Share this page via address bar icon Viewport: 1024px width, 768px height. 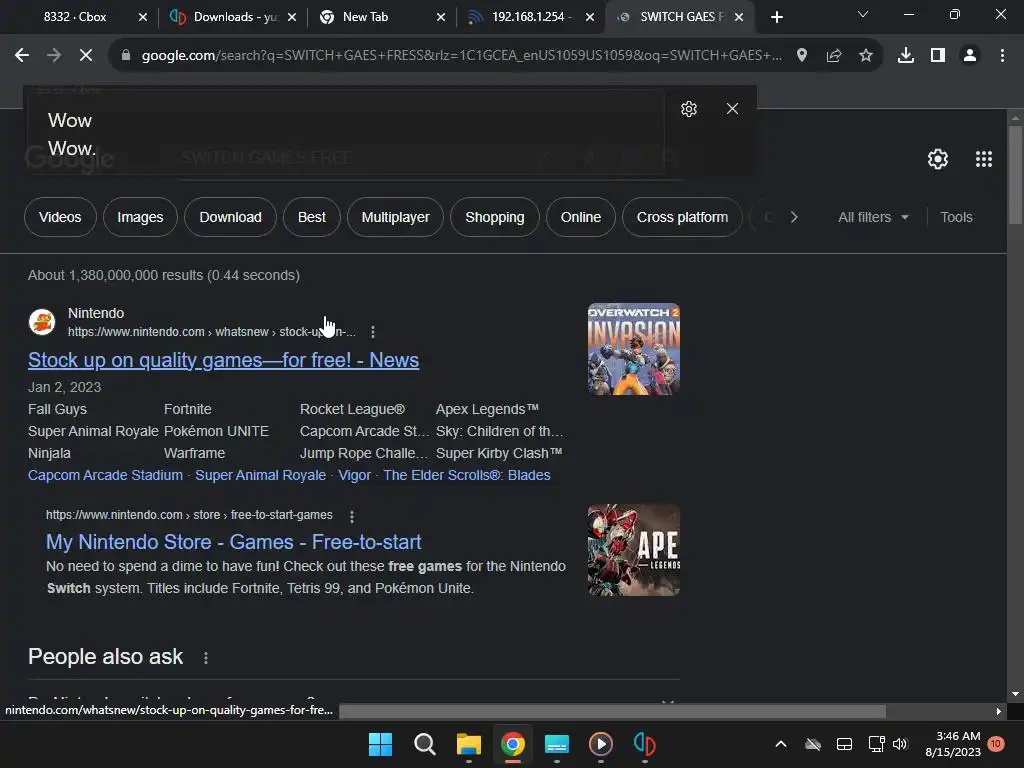834,56
